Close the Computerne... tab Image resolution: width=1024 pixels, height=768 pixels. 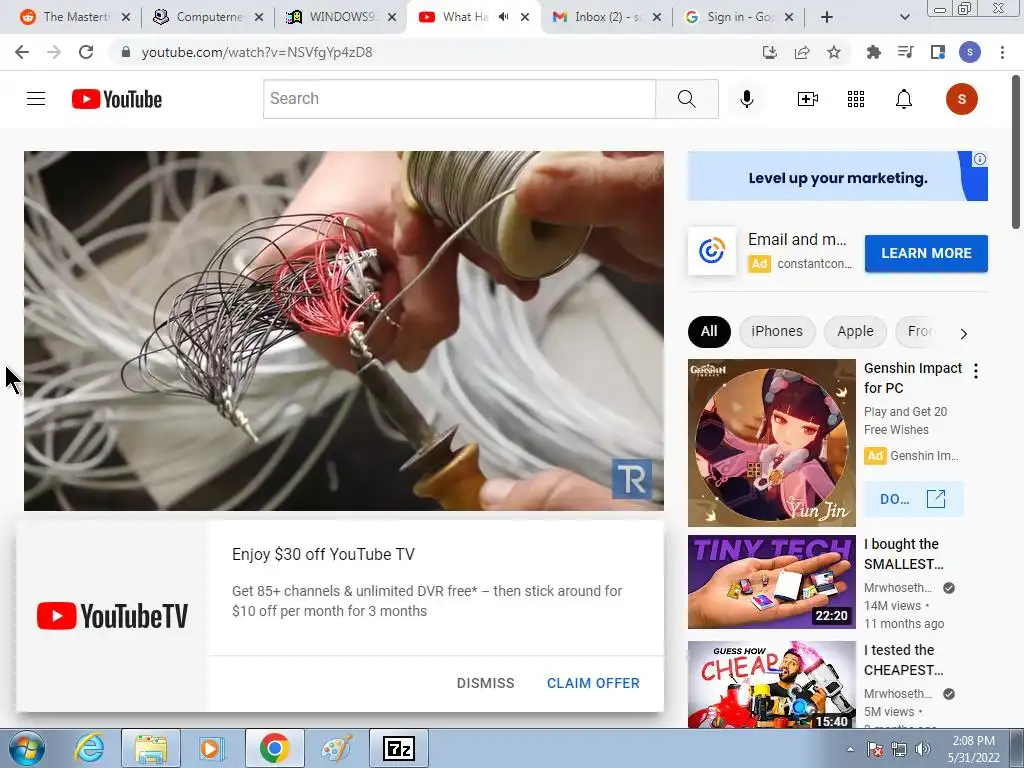click(x=259, y=17)
